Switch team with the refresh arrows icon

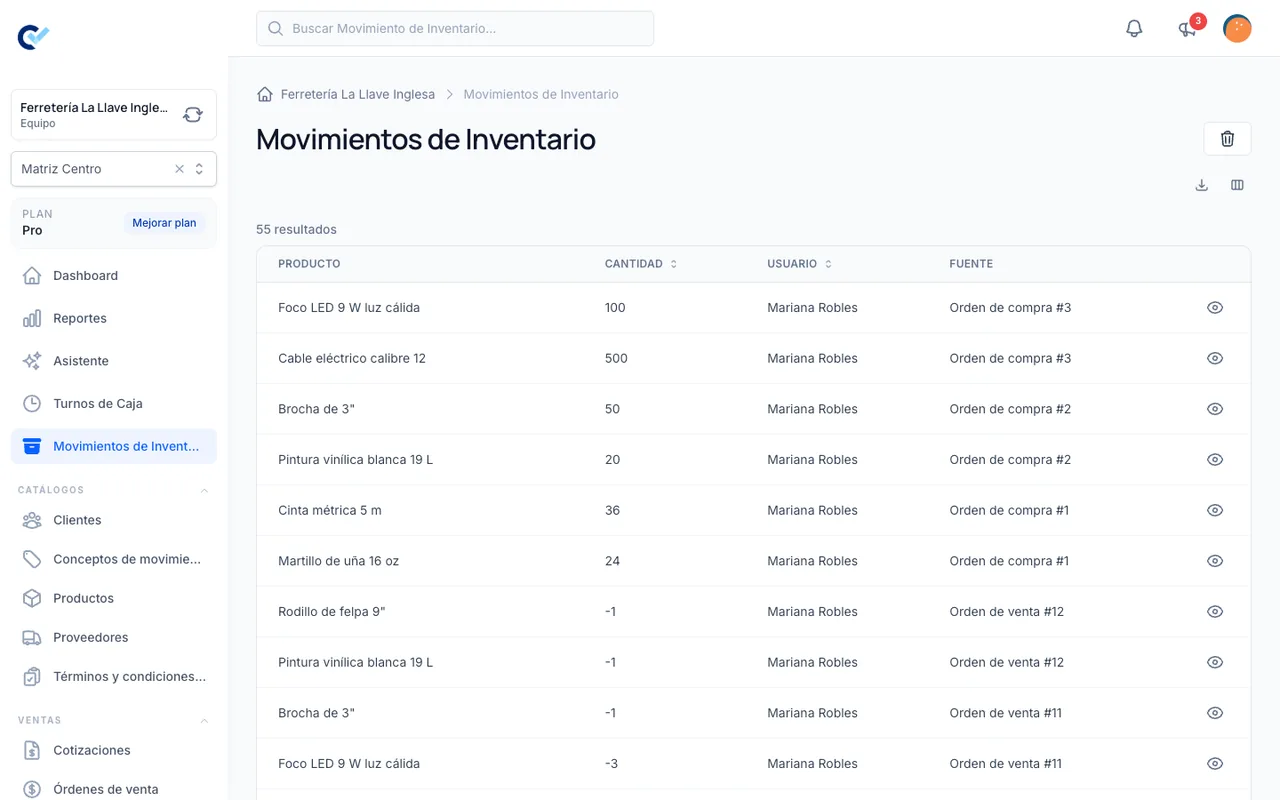click(193, 115)
